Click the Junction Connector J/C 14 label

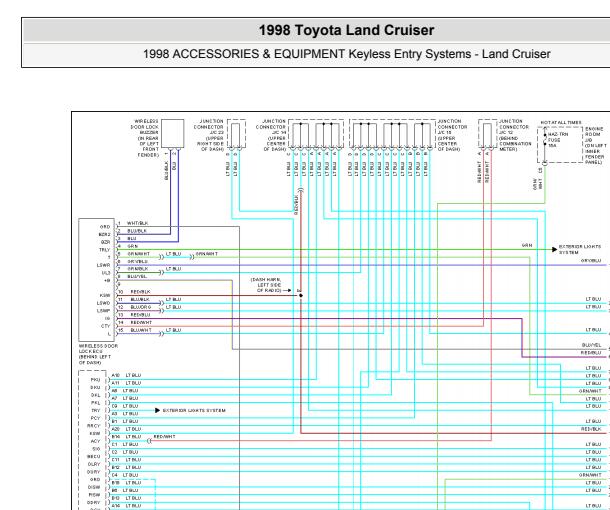tap(271, 135)
